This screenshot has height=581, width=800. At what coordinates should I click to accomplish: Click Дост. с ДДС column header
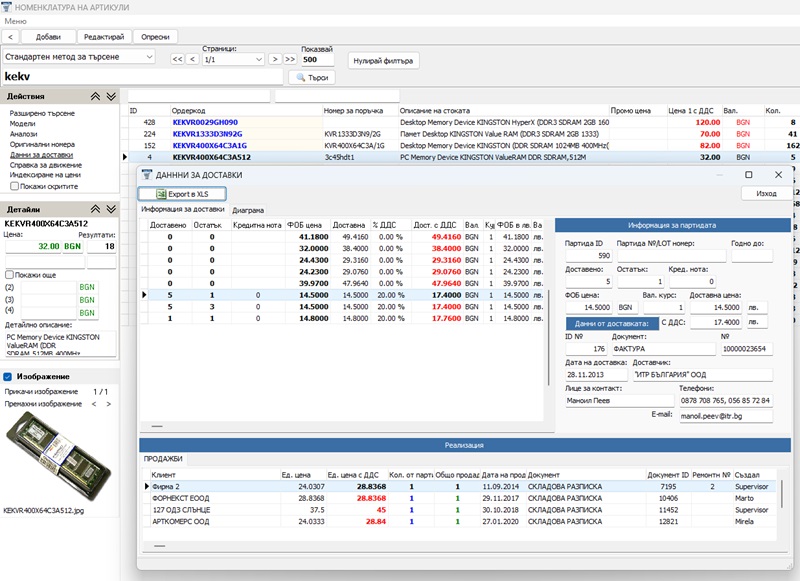coord(437,225)
